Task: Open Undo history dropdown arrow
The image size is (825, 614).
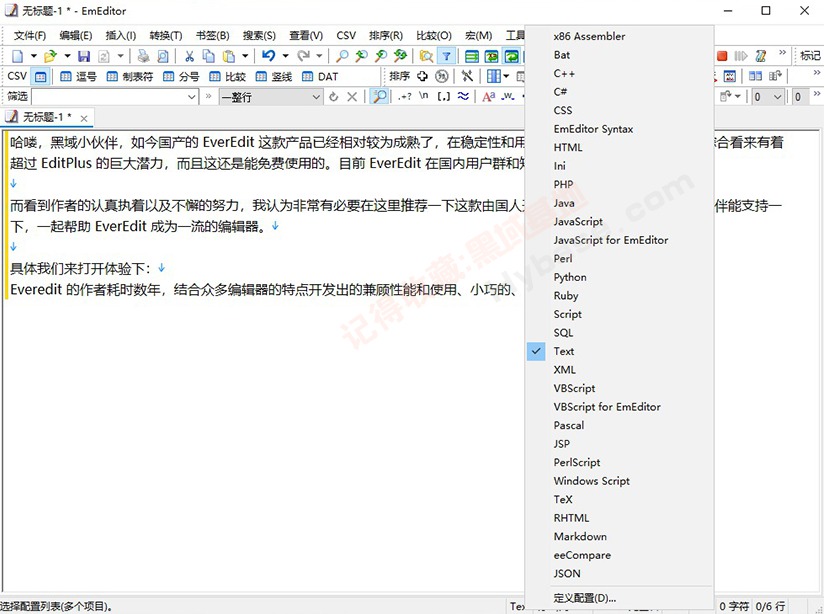Action: click(x=285, y=56)
